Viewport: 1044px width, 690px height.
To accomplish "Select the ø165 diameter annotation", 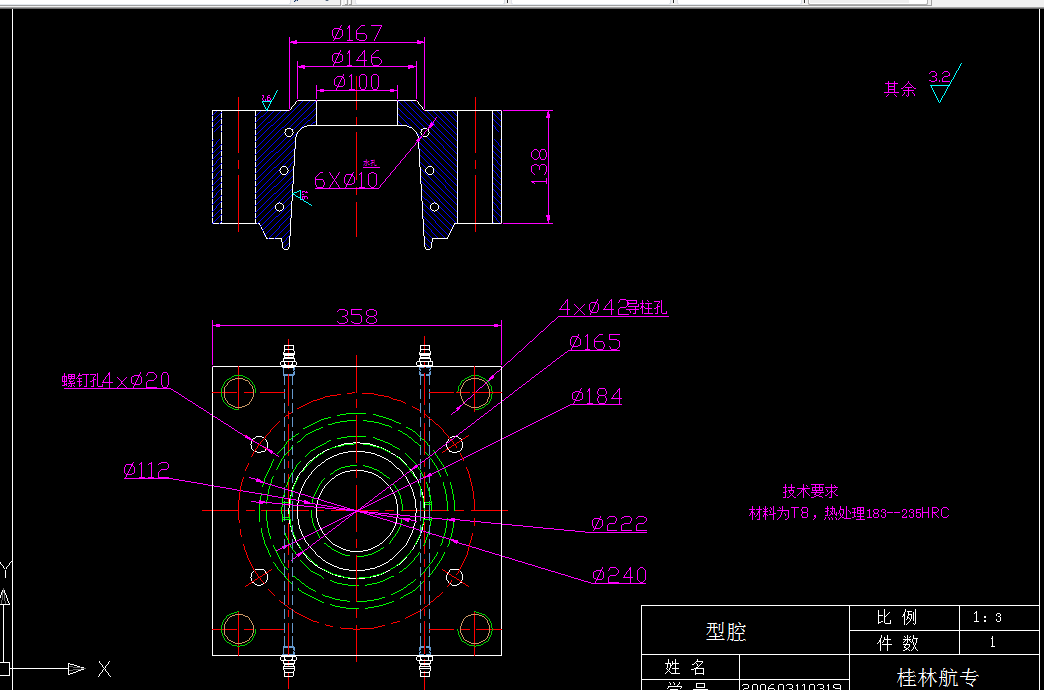I will (595, 342).
